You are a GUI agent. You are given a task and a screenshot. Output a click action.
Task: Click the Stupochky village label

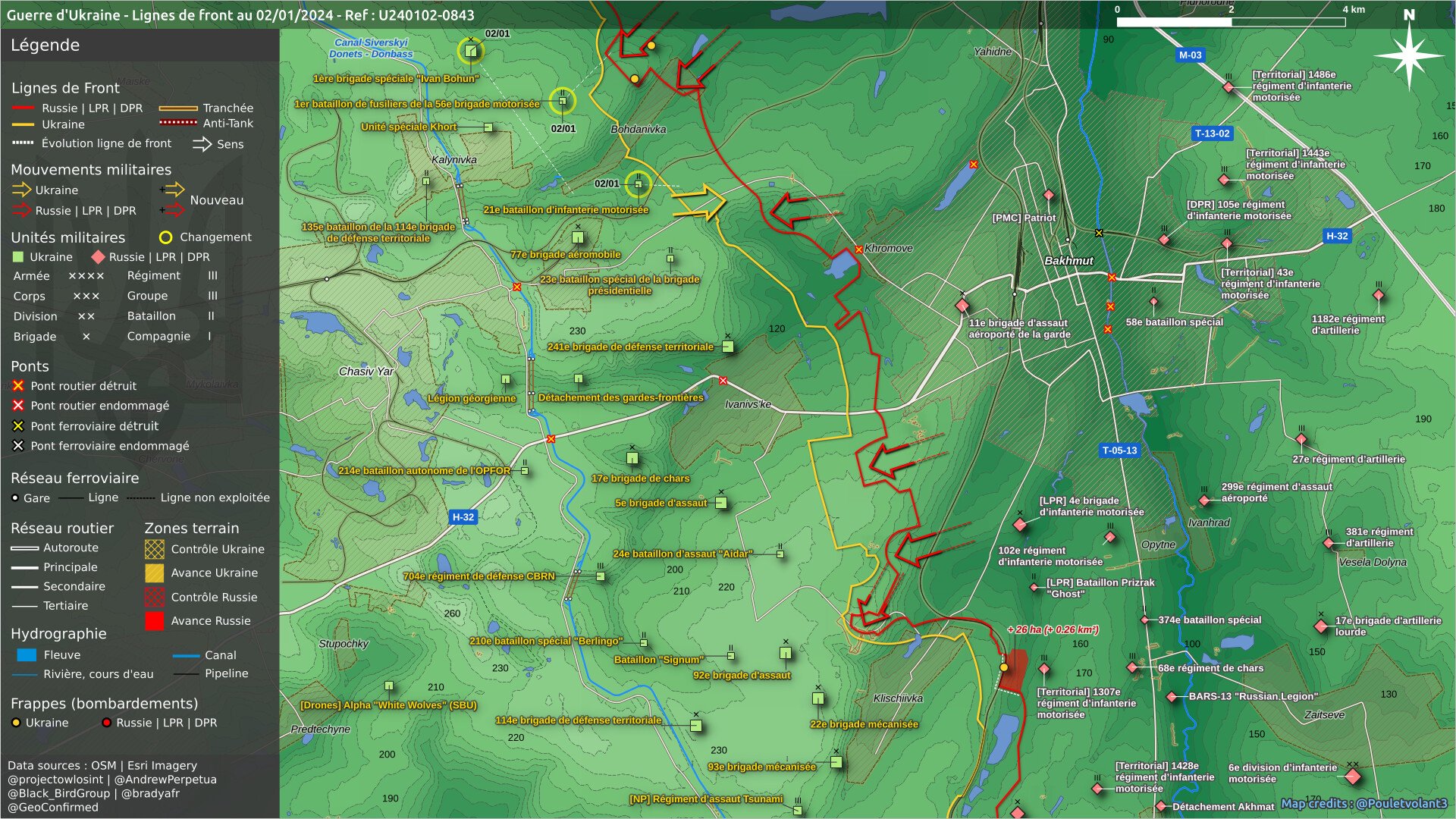click(344, 644)
